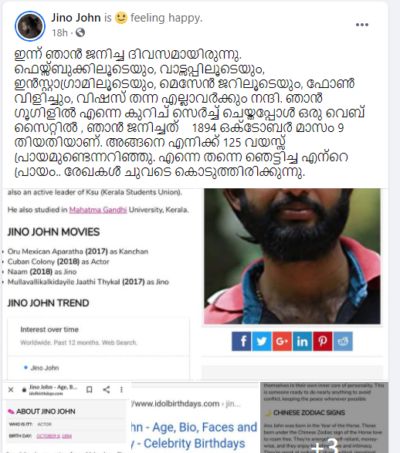Share via the Facebook icon

pyautogui.click(x=242, y=341)
